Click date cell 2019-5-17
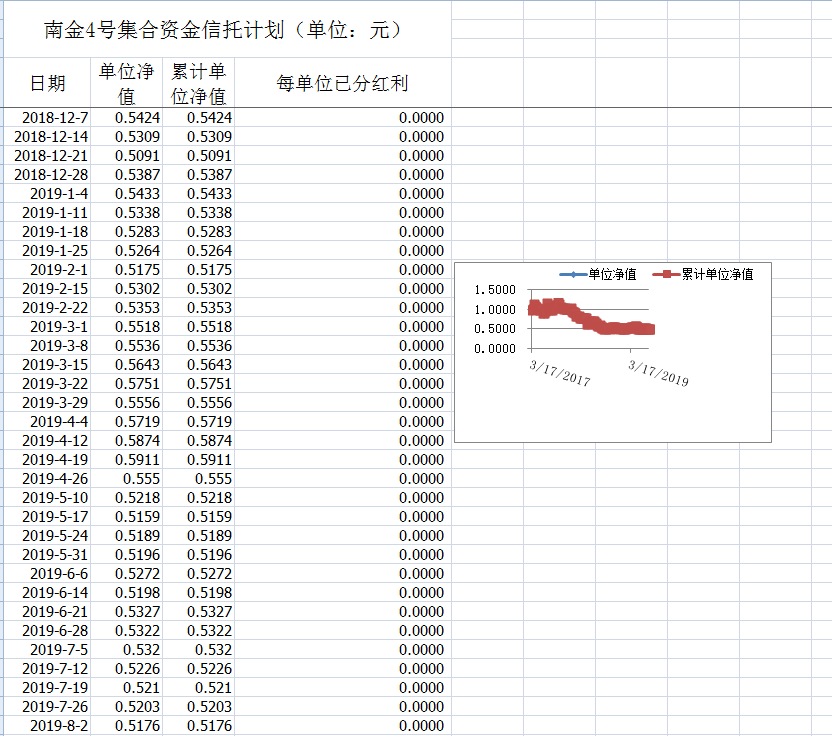 [47, 517]
